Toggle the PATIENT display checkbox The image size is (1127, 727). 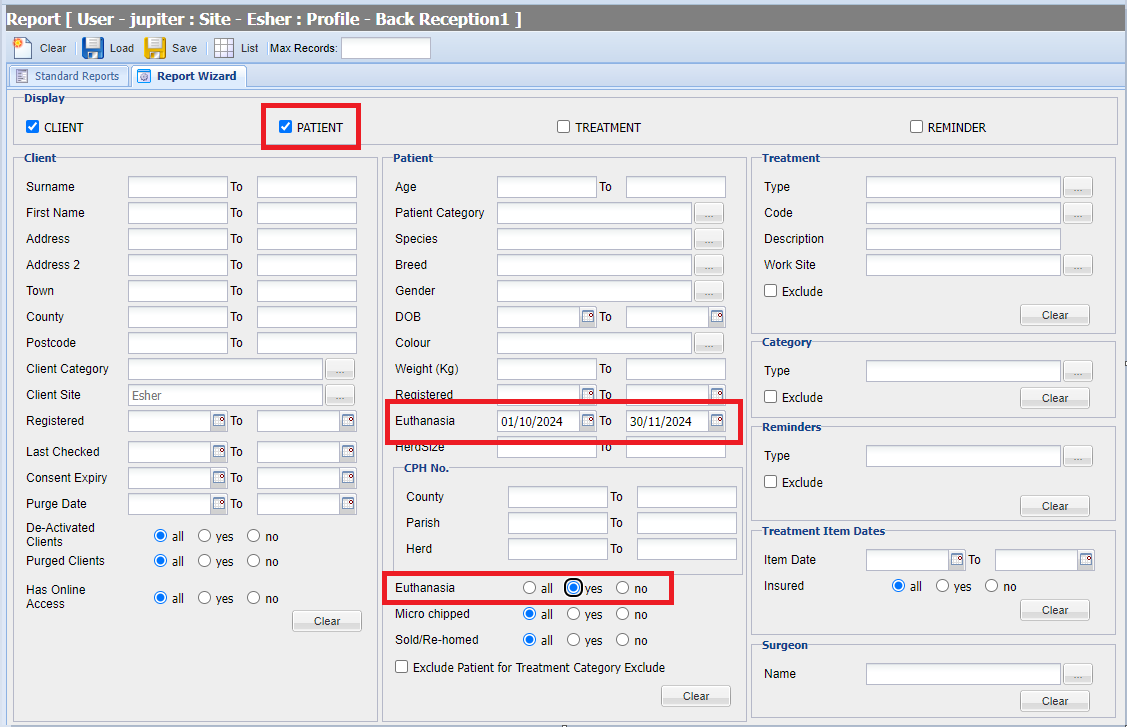coord(285,127)
